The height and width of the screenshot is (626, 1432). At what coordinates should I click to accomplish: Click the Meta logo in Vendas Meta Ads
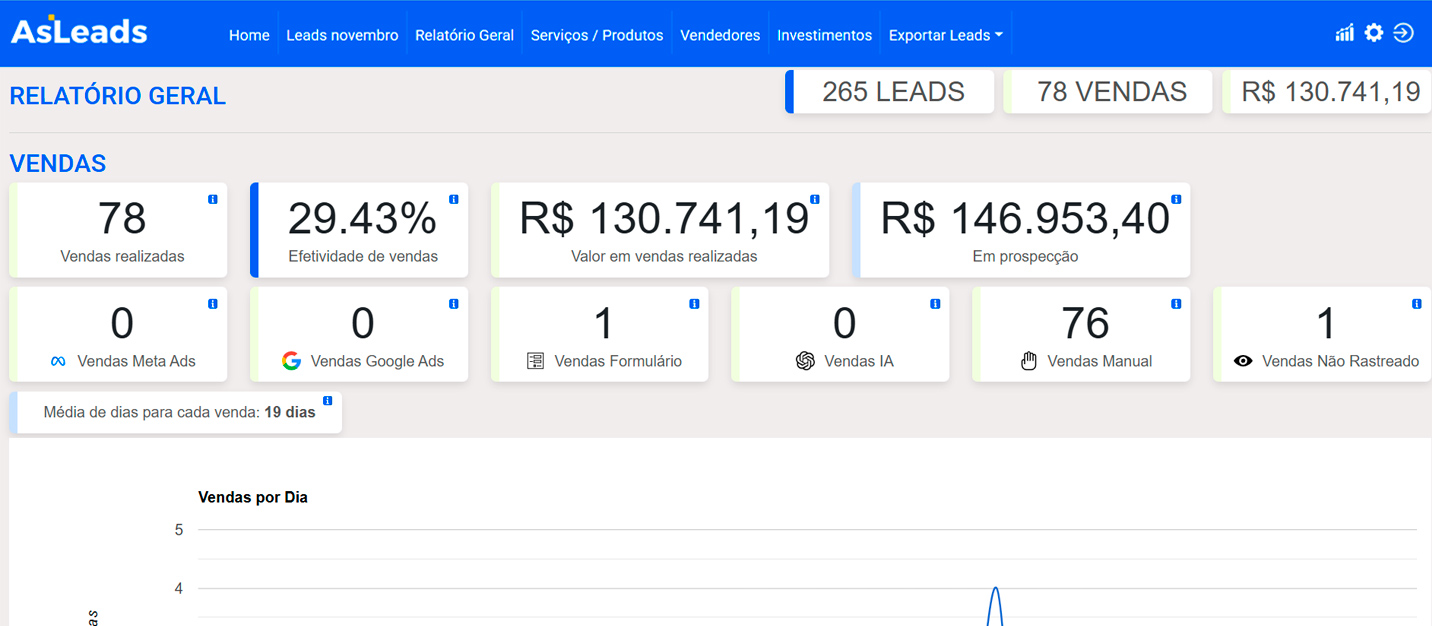coord(58,362)
